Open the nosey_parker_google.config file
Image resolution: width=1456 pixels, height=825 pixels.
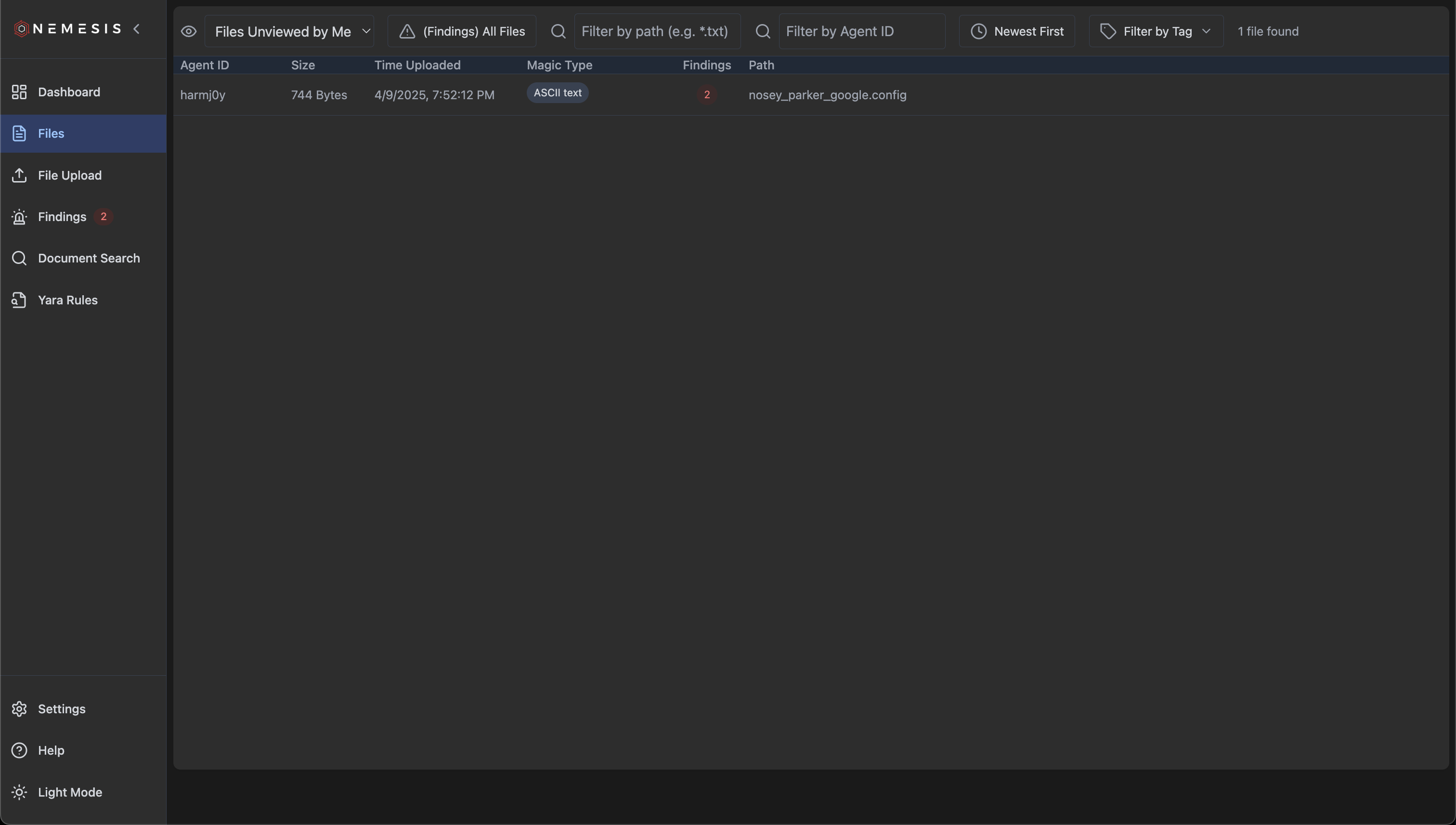pyautogui.click(x=827, y=95)
